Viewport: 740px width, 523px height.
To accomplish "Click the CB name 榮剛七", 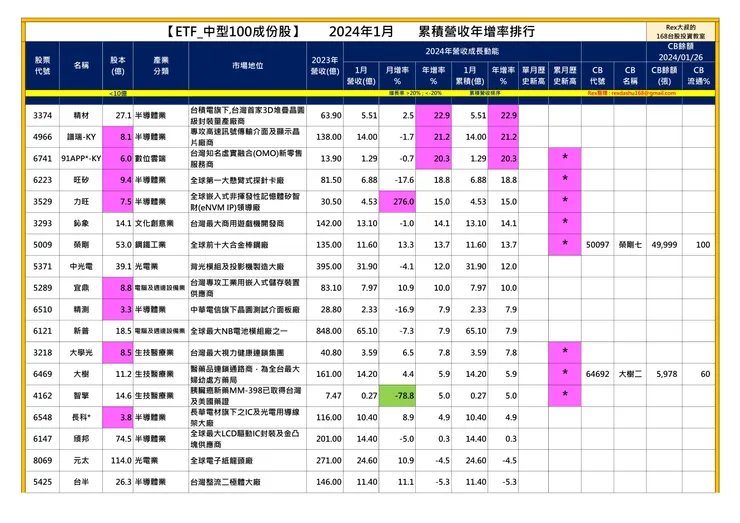I will click(630, 245).
